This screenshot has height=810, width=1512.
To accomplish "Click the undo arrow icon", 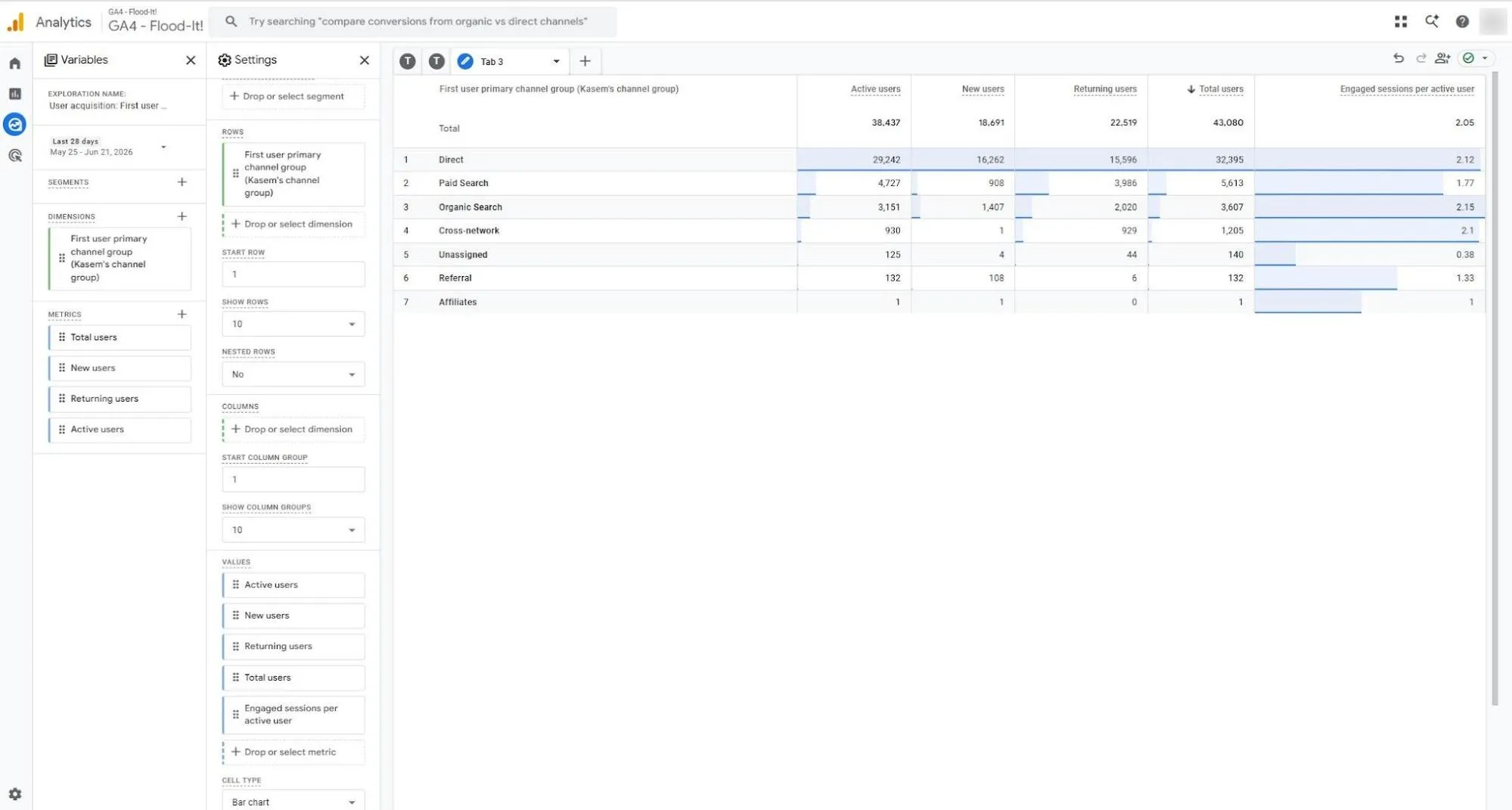I will point(1399,58).
